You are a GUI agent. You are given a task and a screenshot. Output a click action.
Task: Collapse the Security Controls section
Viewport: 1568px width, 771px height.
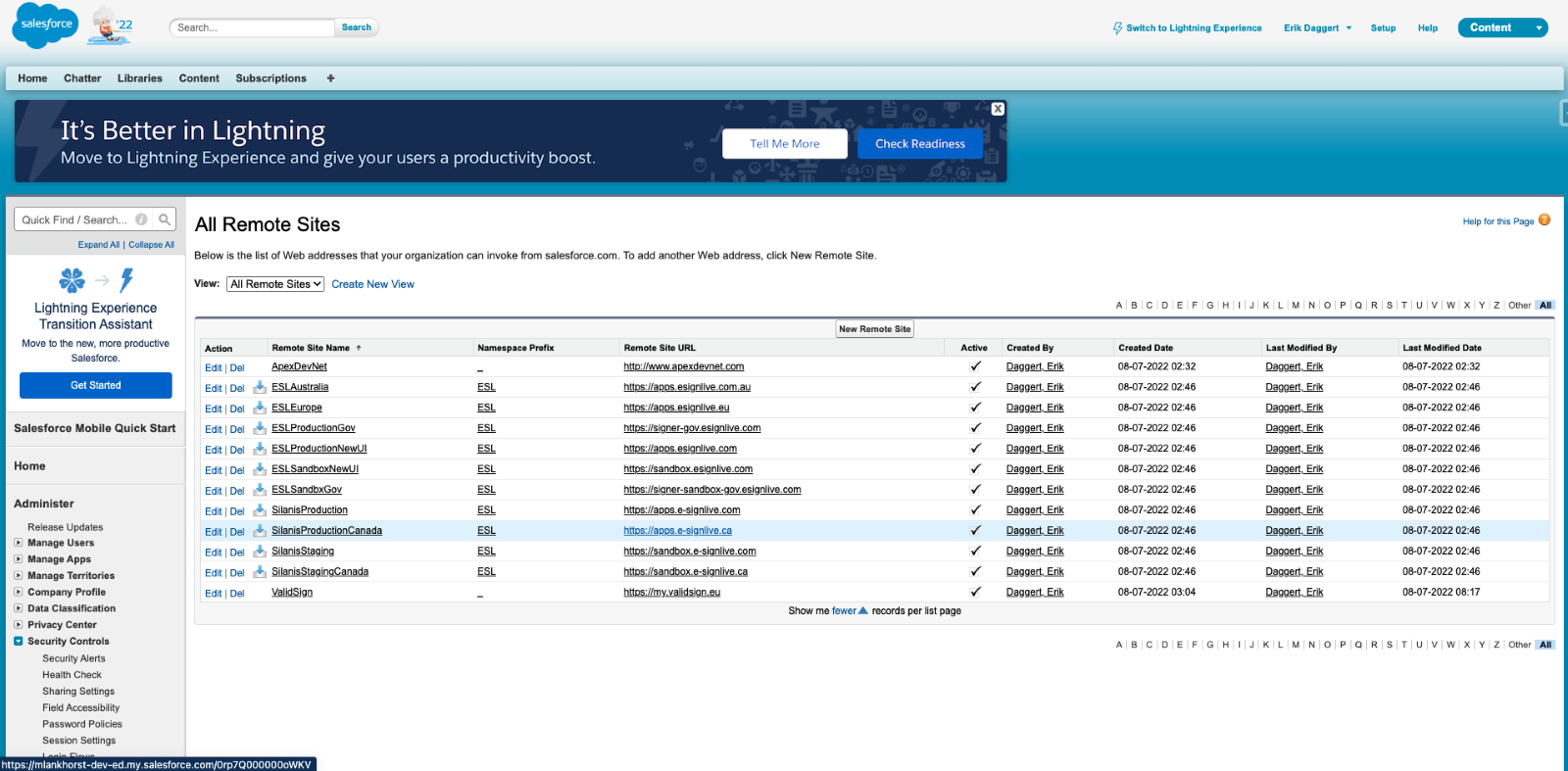(19, 641)
